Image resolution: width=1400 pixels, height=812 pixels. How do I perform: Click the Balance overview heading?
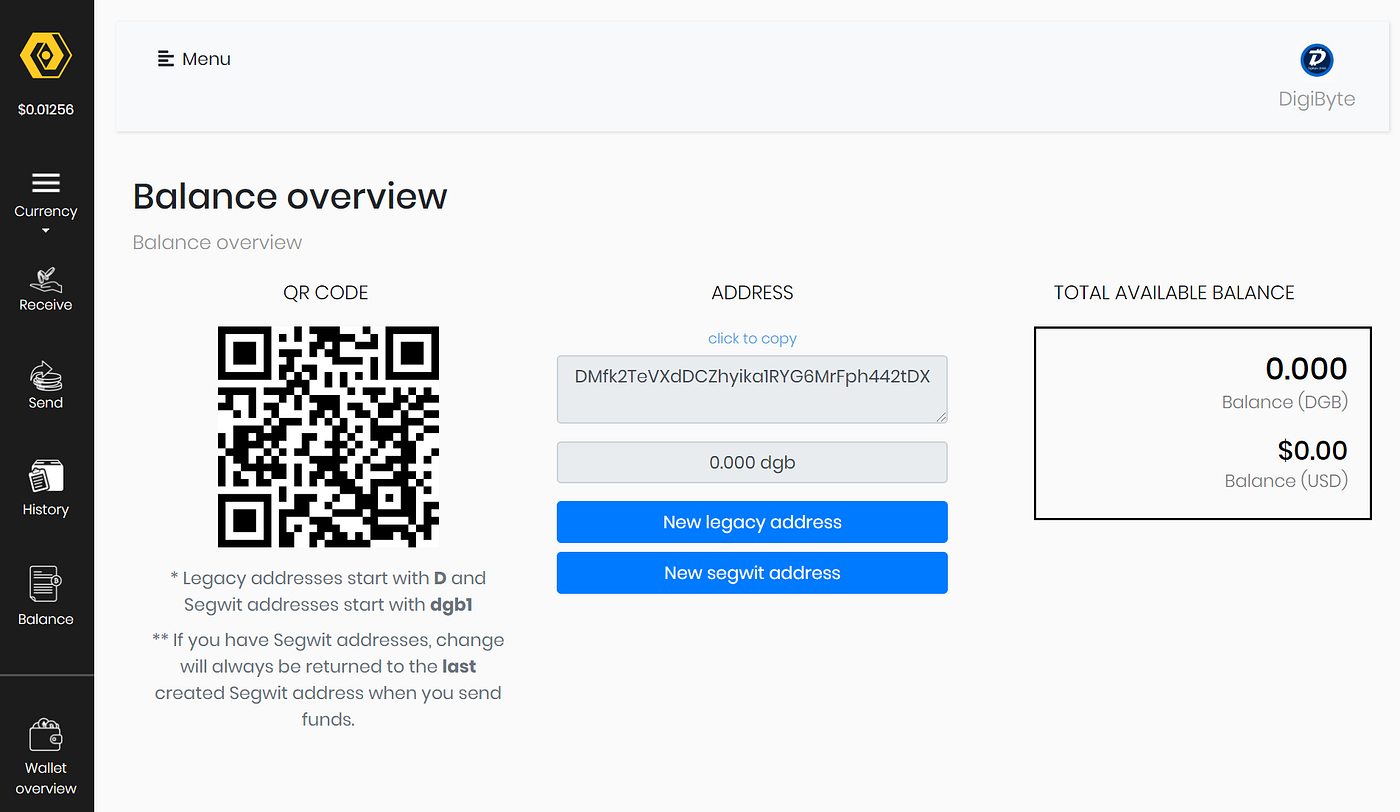click(x=290, y=196)
